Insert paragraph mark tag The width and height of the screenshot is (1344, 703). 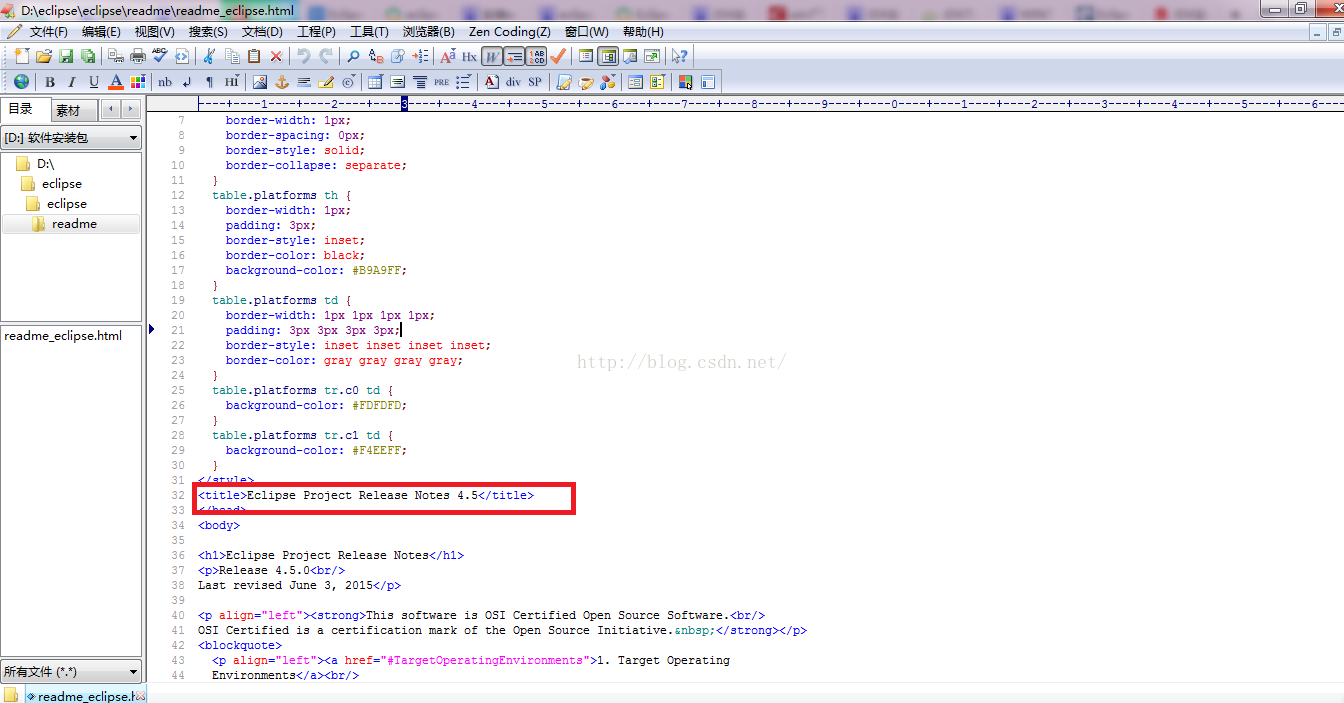(x=209, y=82)
